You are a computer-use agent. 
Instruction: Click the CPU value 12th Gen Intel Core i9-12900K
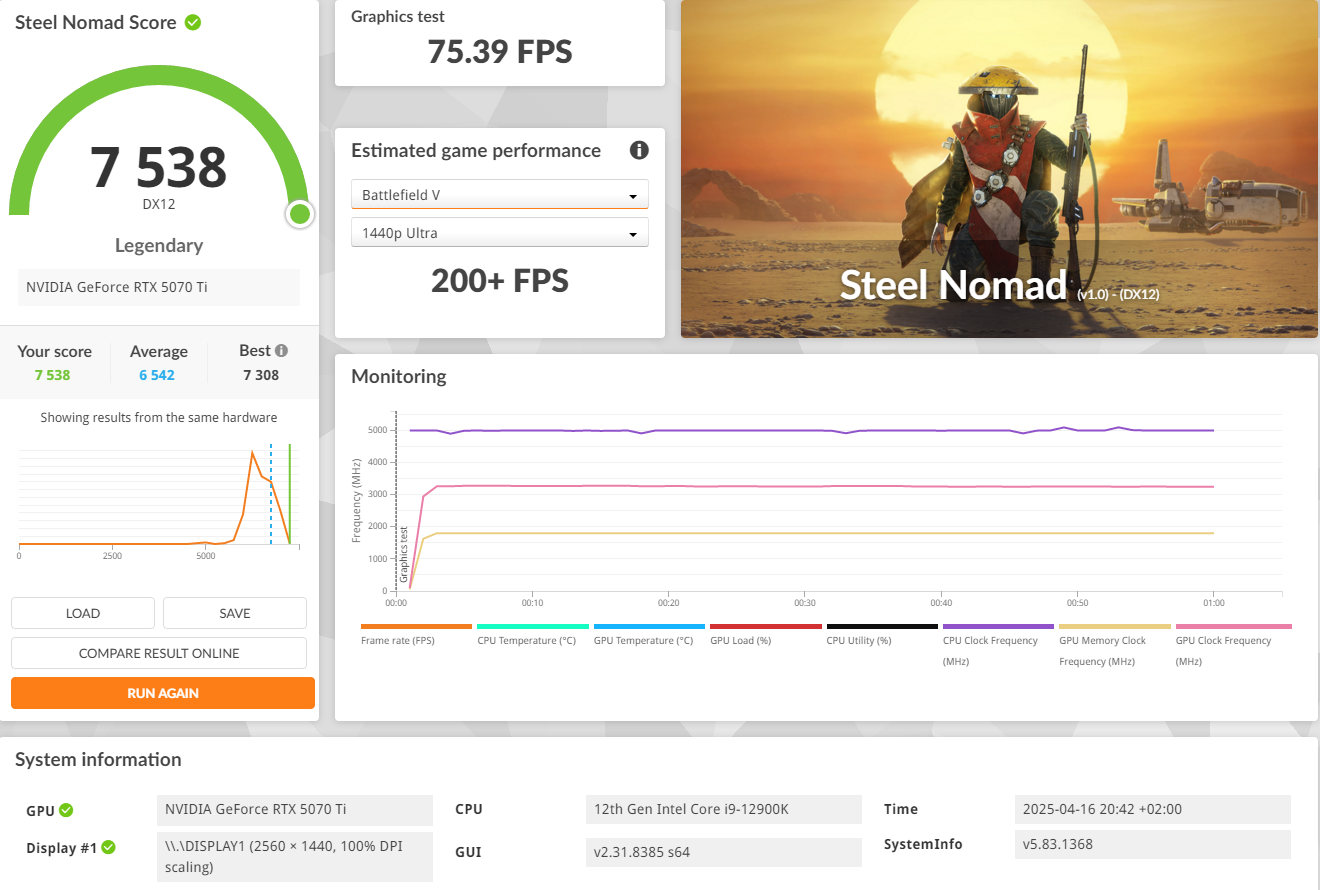point(724,809)
